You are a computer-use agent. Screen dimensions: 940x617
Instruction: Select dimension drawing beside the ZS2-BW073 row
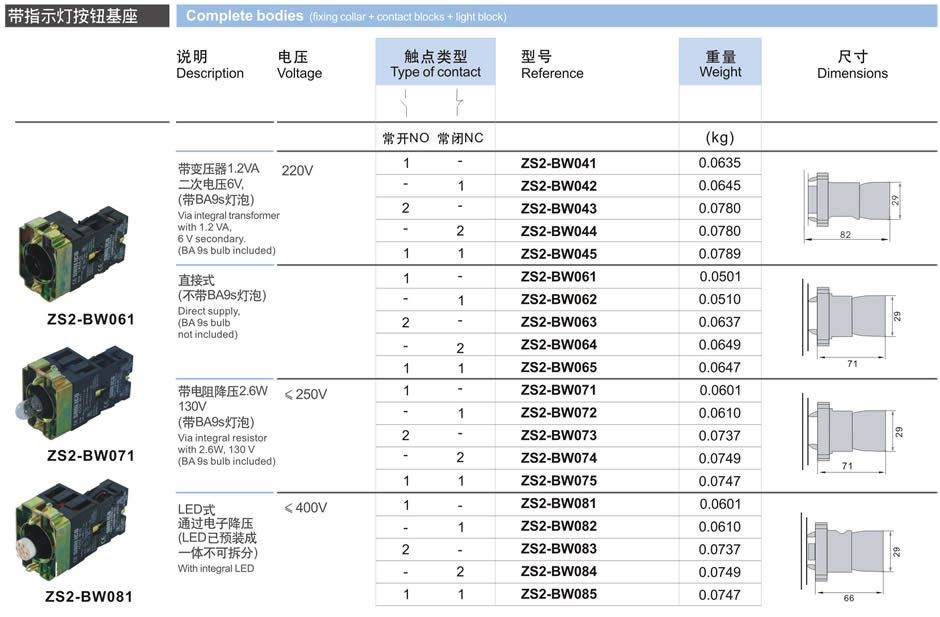(850, 432)
